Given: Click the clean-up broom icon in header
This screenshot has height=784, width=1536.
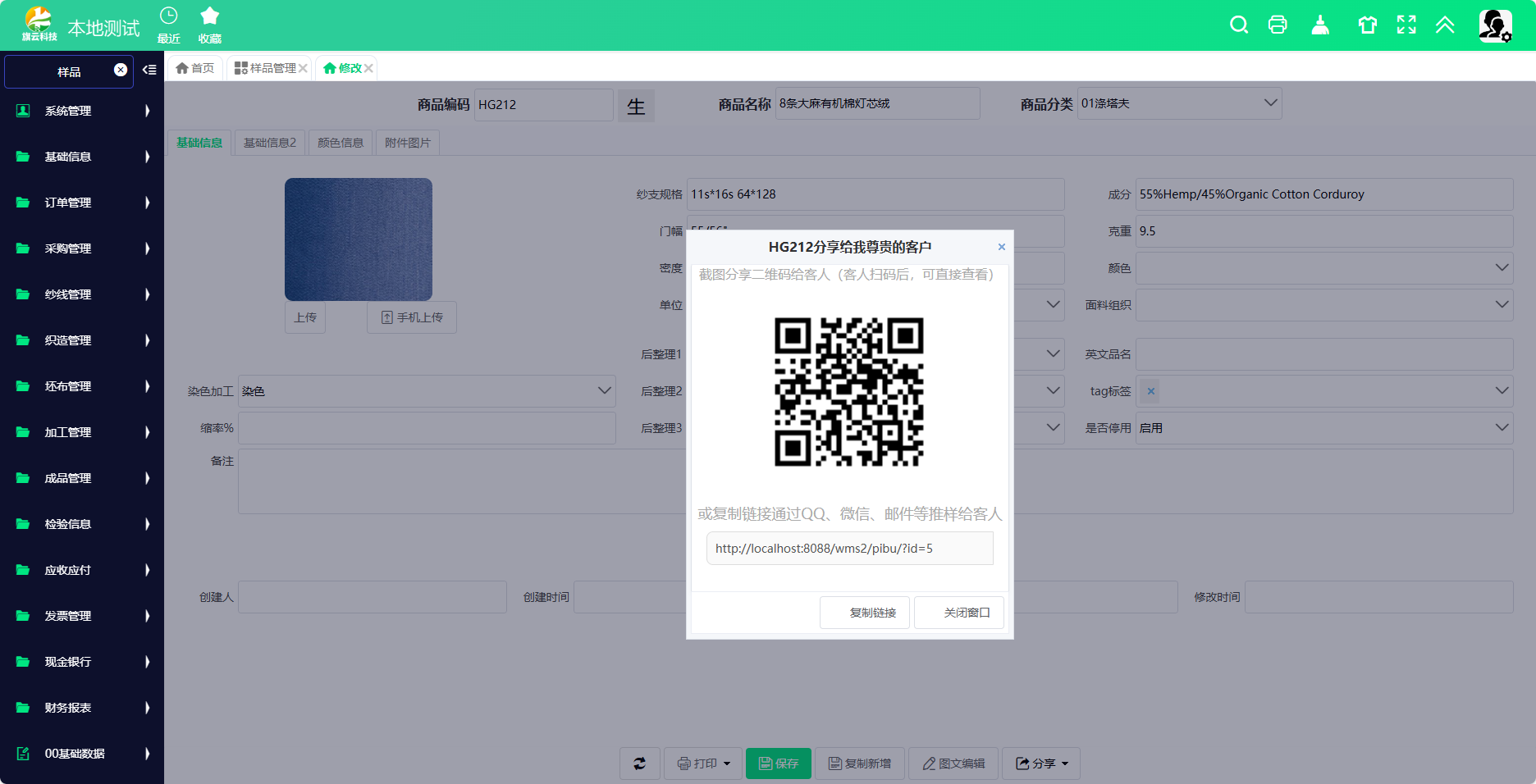Looking at the screenshot, I should point(1320,25).
